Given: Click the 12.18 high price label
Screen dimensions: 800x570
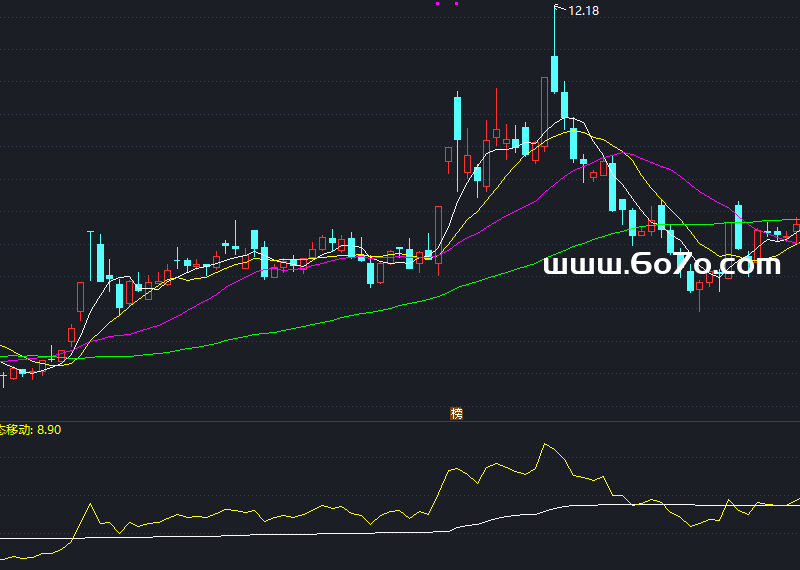Looking at the screenshot, I should [x=583, y=11].
